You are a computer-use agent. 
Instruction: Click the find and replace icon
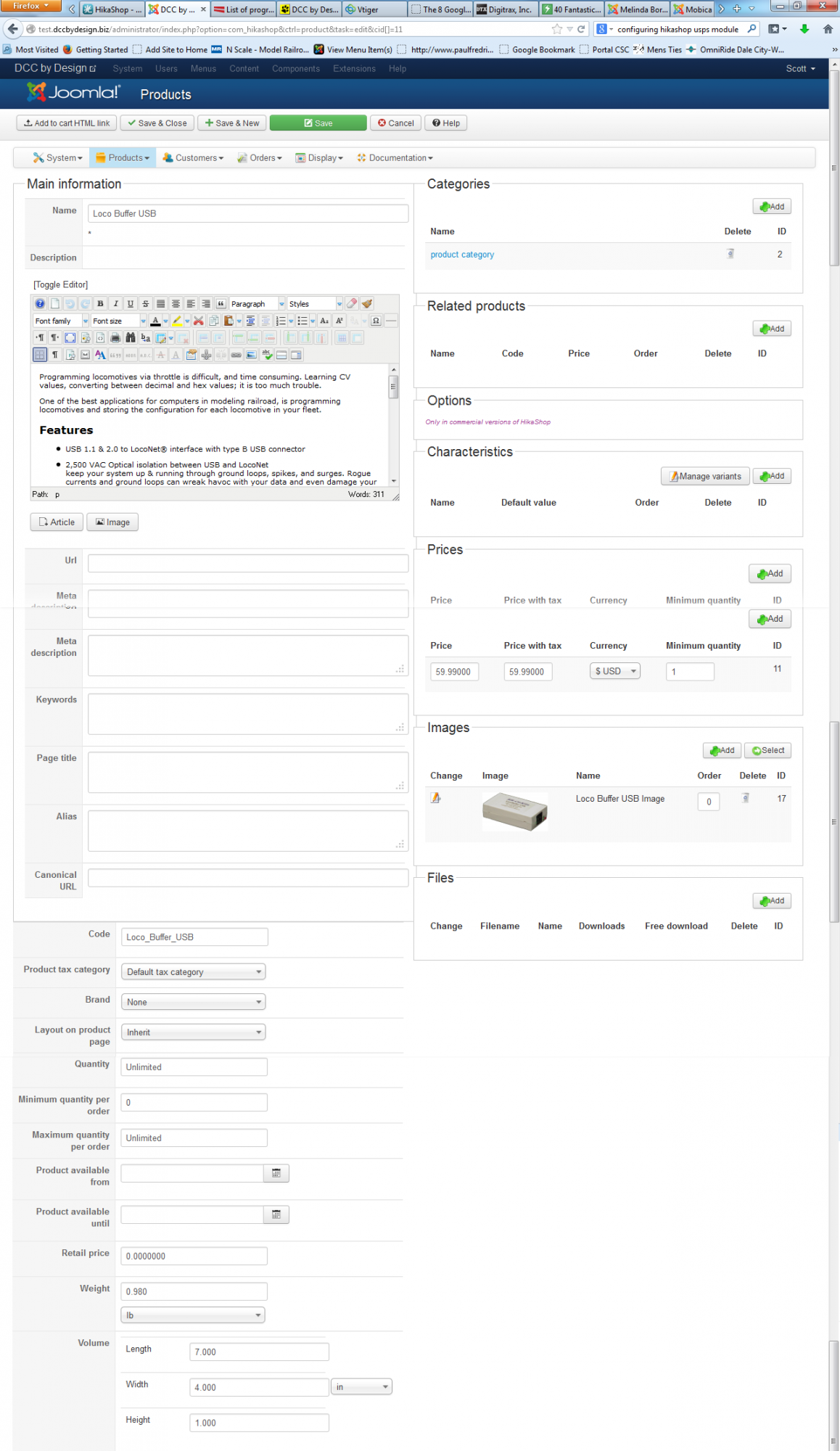pyautogui.click(x=145, y=337)
